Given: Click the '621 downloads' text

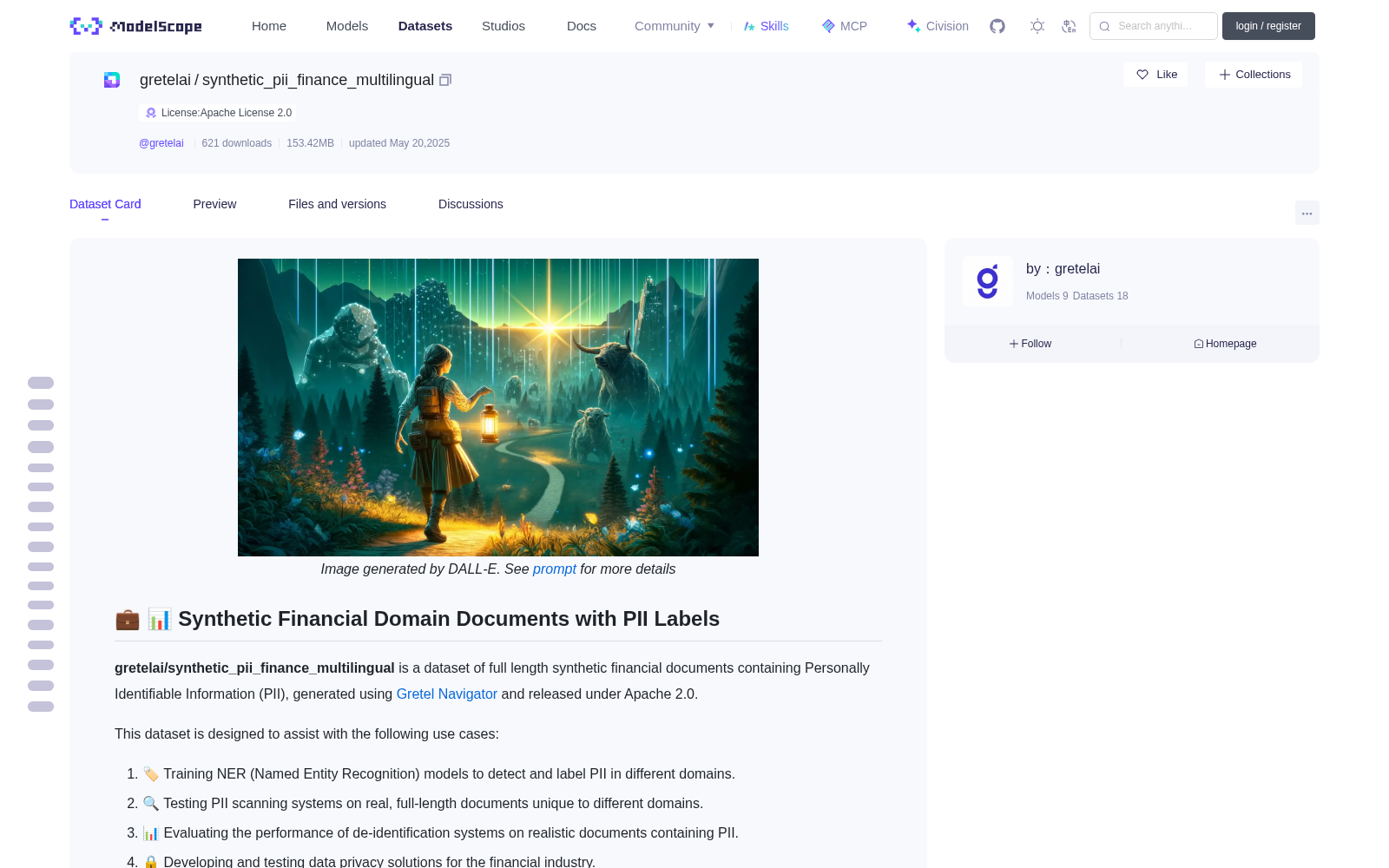Looking at the screenshot, I should [236, 143].
